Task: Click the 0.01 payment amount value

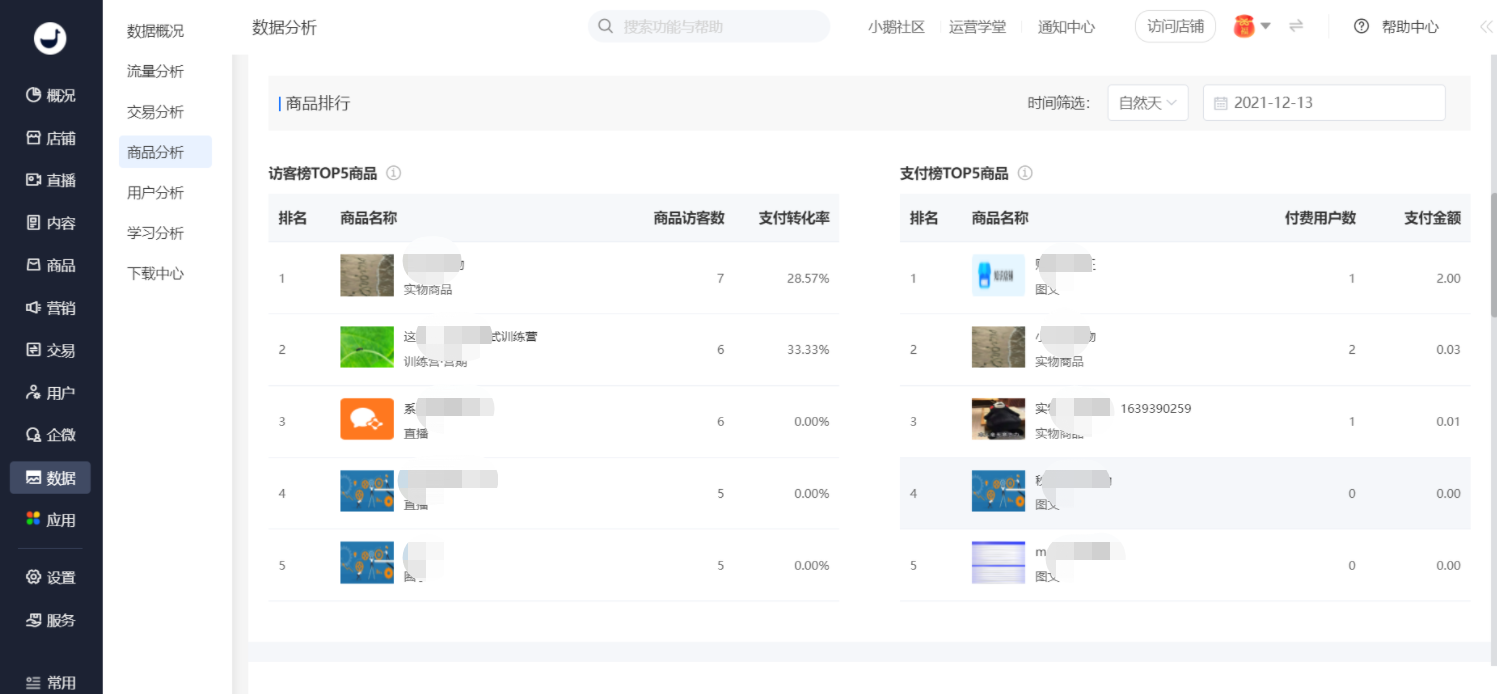Action: [x=1448, y=422]
